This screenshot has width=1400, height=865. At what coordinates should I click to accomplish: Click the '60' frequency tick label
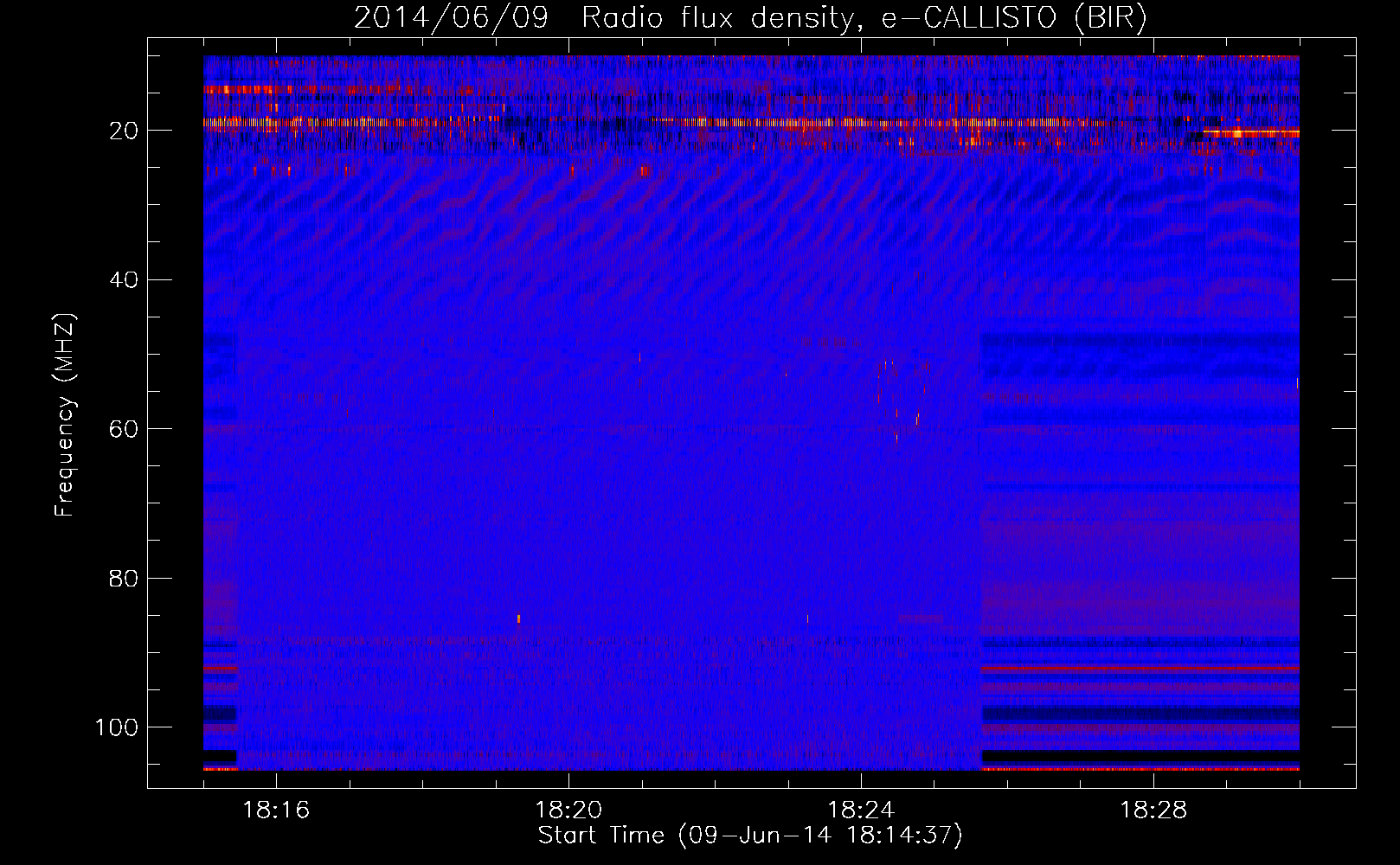(x=125, y=429)
